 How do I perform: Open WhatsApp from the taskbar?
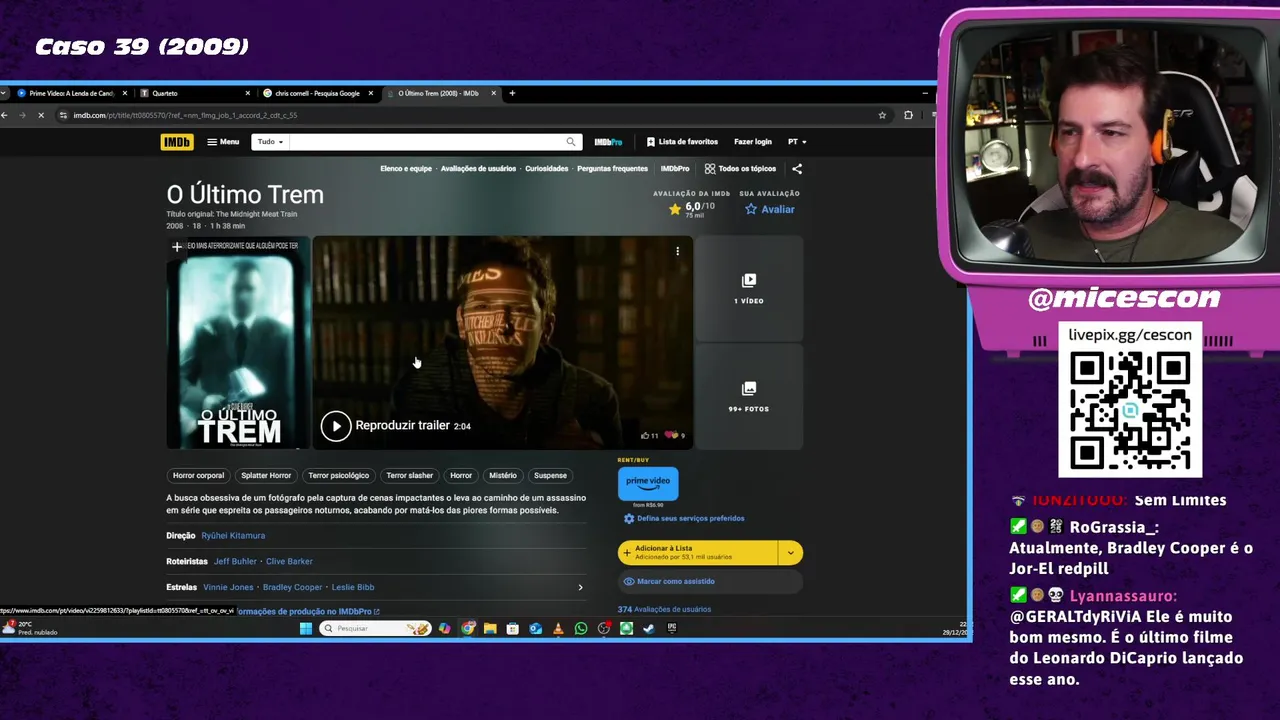pos(581,629)
